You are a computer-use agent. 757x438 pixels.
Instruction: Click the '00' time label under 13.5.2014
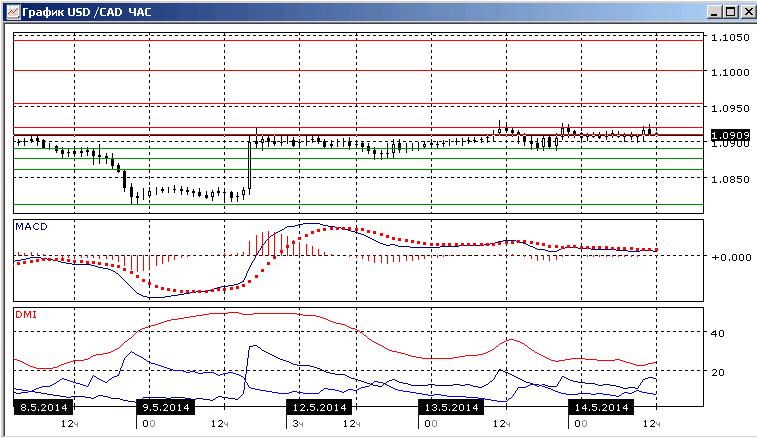(431, 424)
